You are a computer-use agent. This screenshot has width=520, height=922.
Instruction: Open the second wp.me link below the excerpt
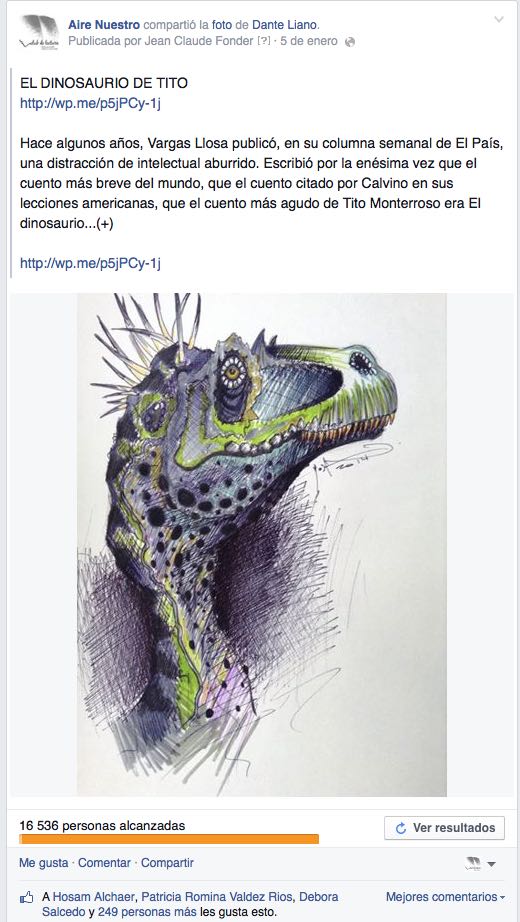click(90, 263)
